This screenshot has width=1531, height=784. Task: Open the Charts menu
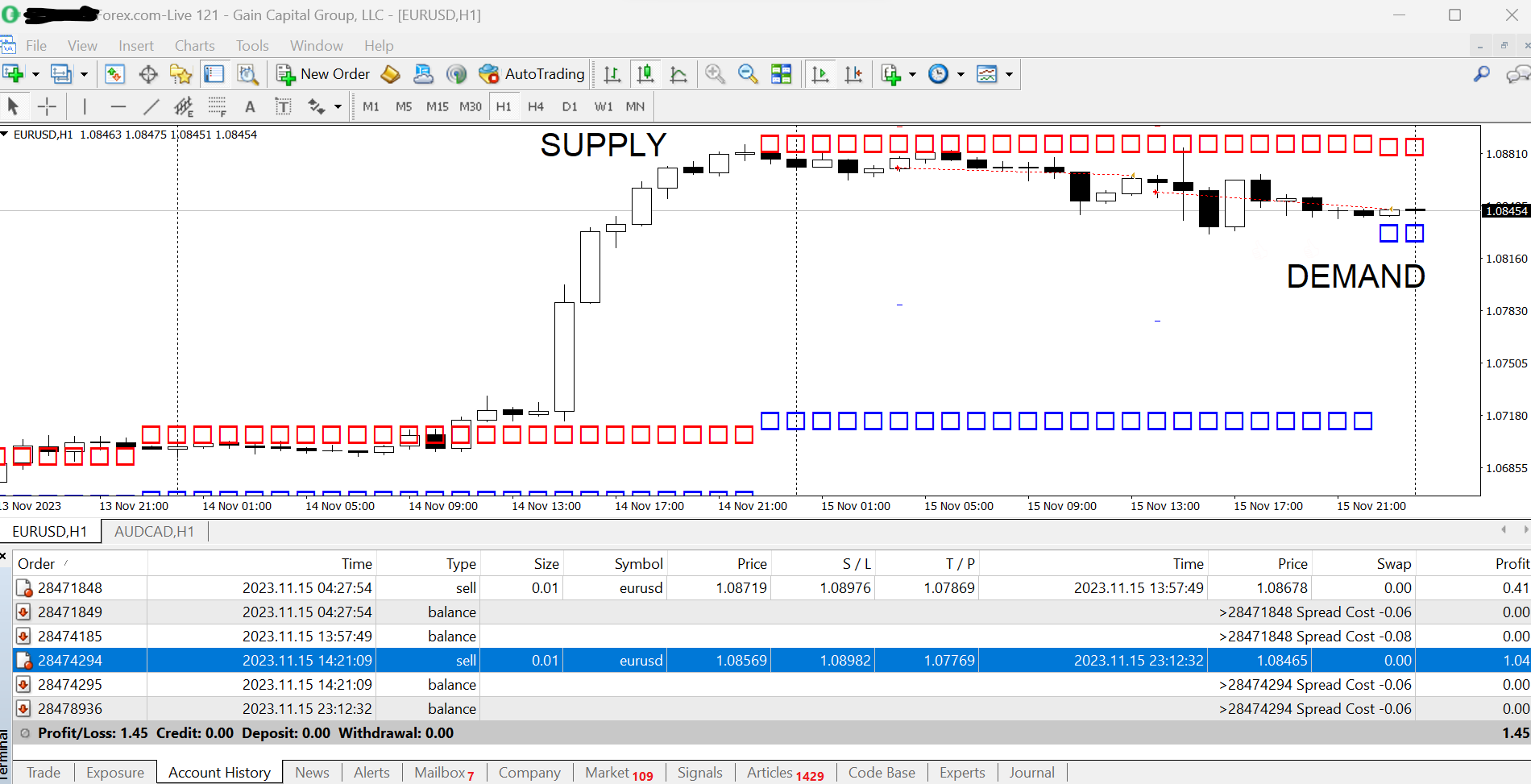pyautogui.click(x=195, y=46)
